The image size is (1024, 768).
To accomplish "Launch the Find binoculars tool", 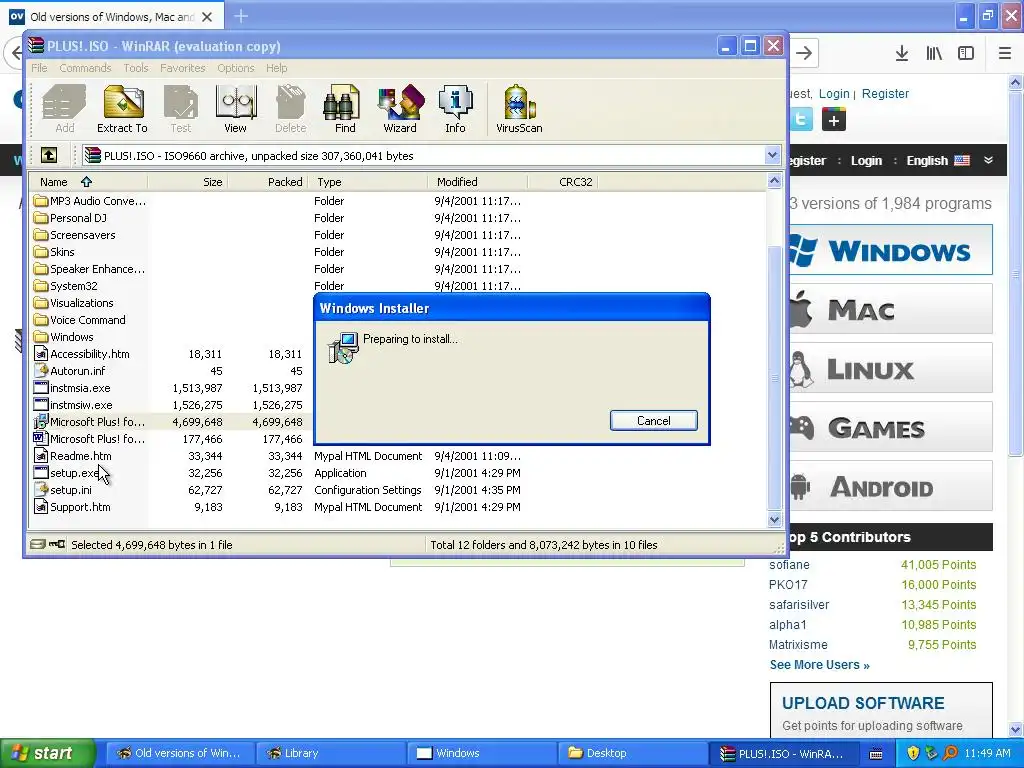I will pyautogui.click(x=345, y=109).
